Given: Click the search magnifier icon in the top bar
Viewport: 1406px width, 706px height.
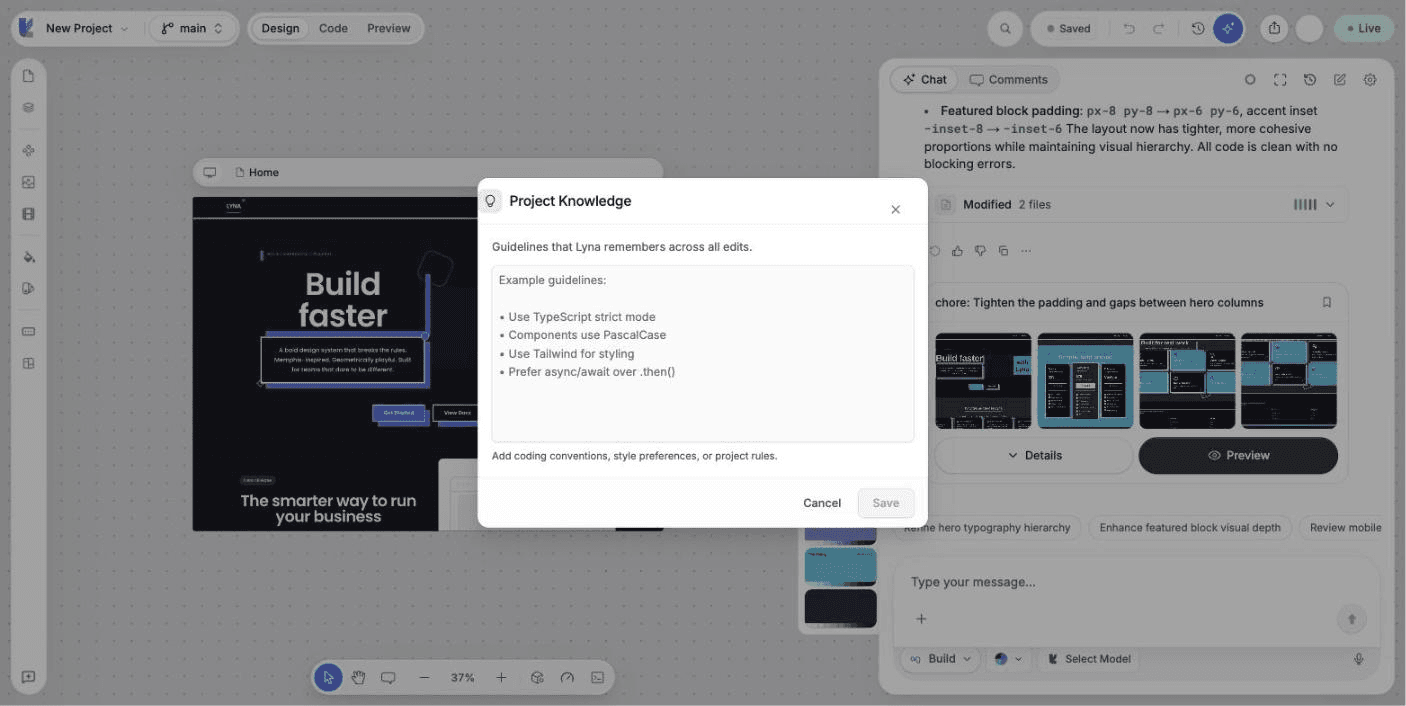Looking at the screenshot, I should tap(1005, 28).
